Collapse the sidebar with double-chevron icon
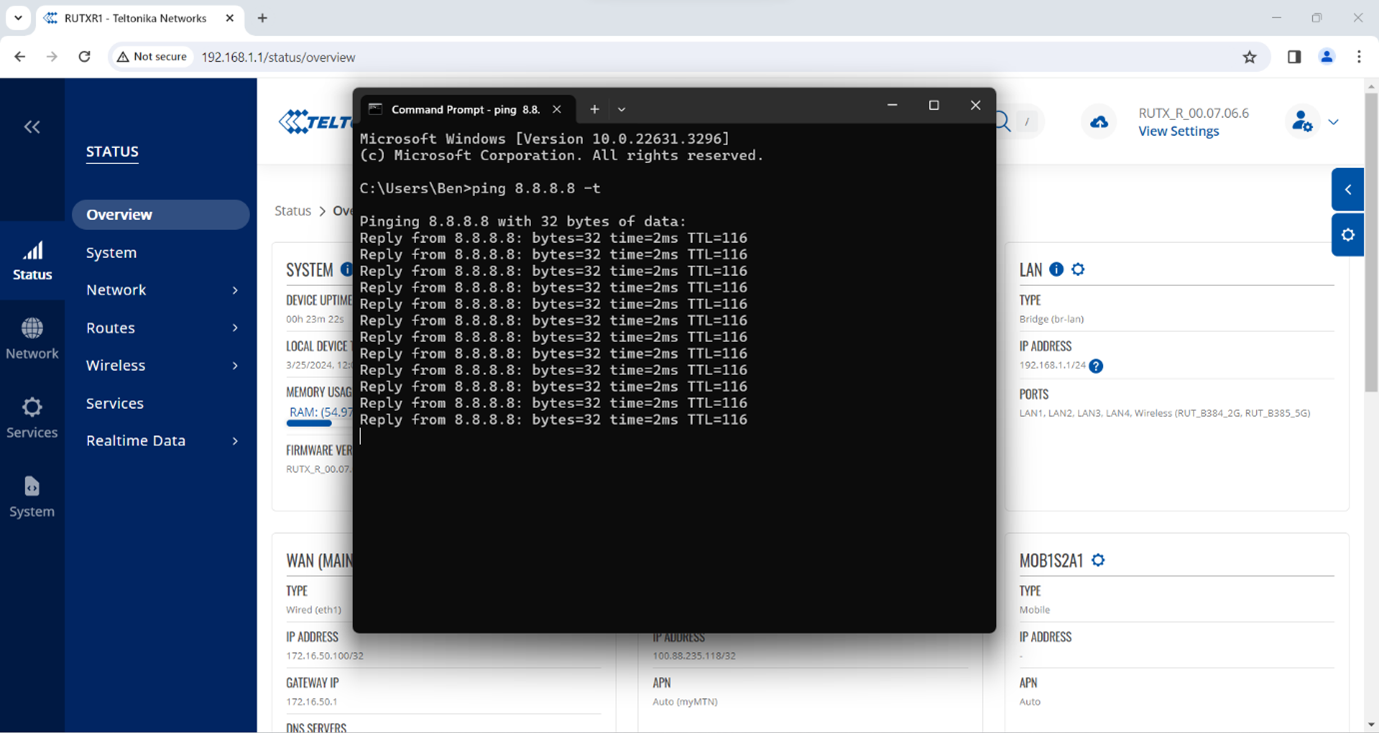Viewport: 1379px width, 733px height. pos(32,127)
